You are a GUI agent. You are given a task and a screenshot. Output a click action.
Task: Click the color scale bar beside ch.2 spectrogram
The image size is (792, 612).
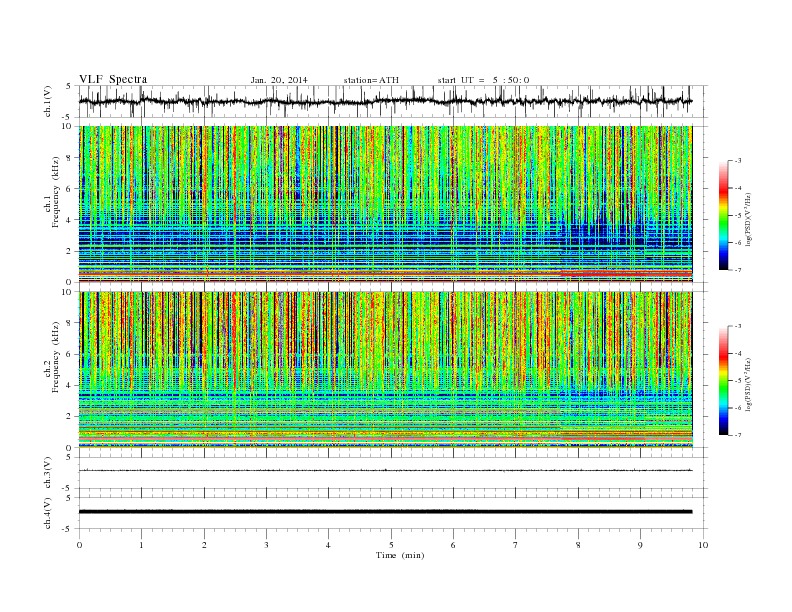coord(723,381)
